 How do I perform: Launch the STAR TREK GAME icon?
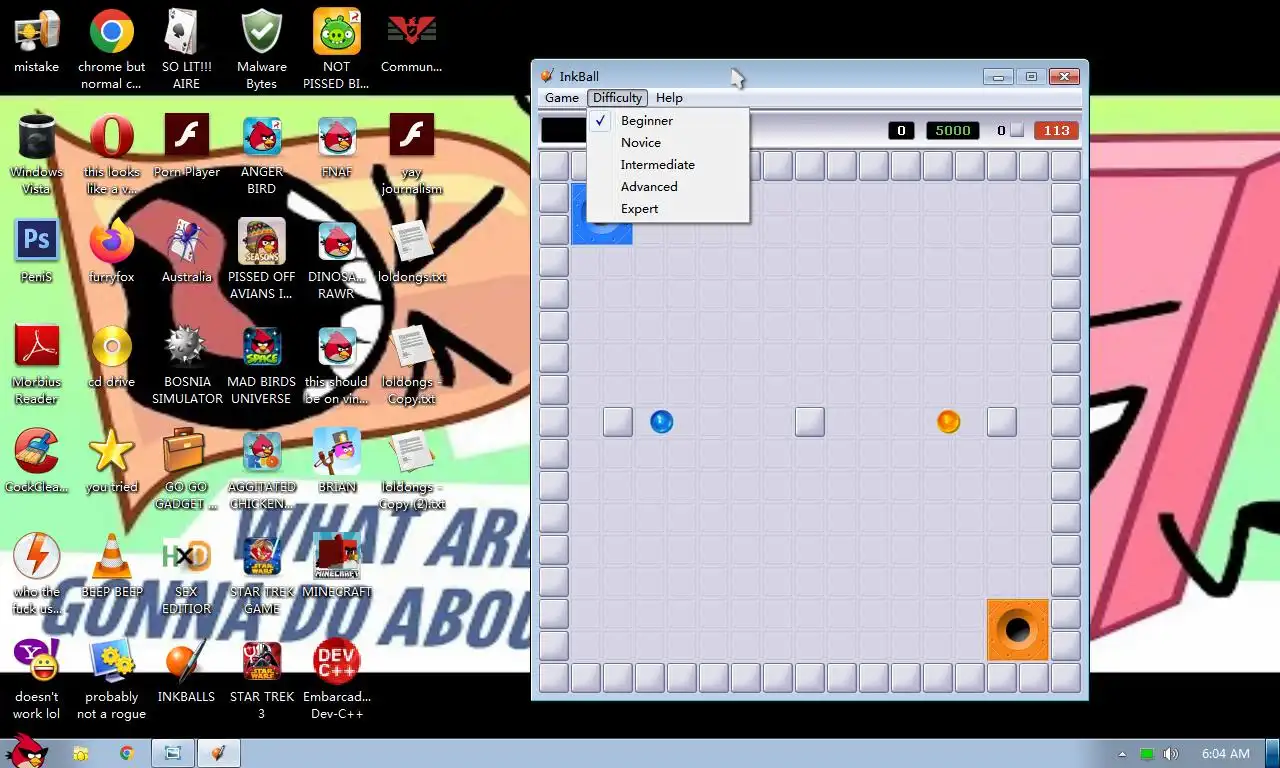[x=262, y=573]
